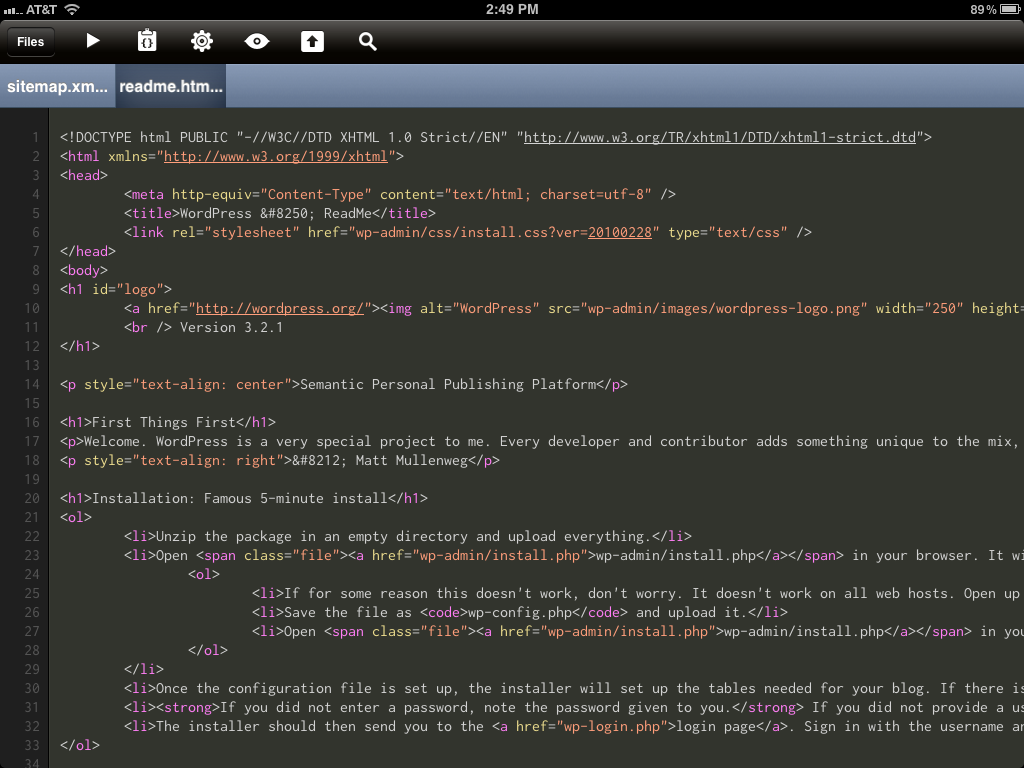Screen dimensions: 1024x768
Task: Click the opening <body> tag
Action: tap(84, 270)
